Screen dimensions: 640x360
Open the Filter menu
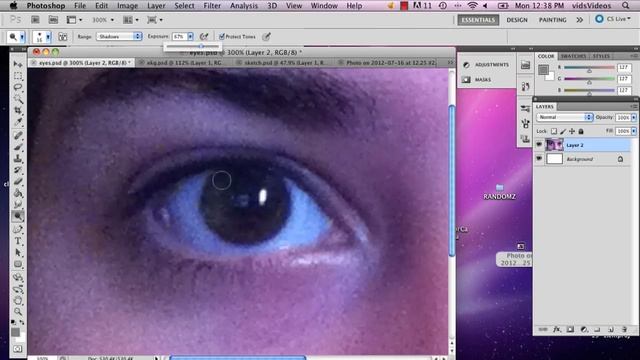click(212, 6)
